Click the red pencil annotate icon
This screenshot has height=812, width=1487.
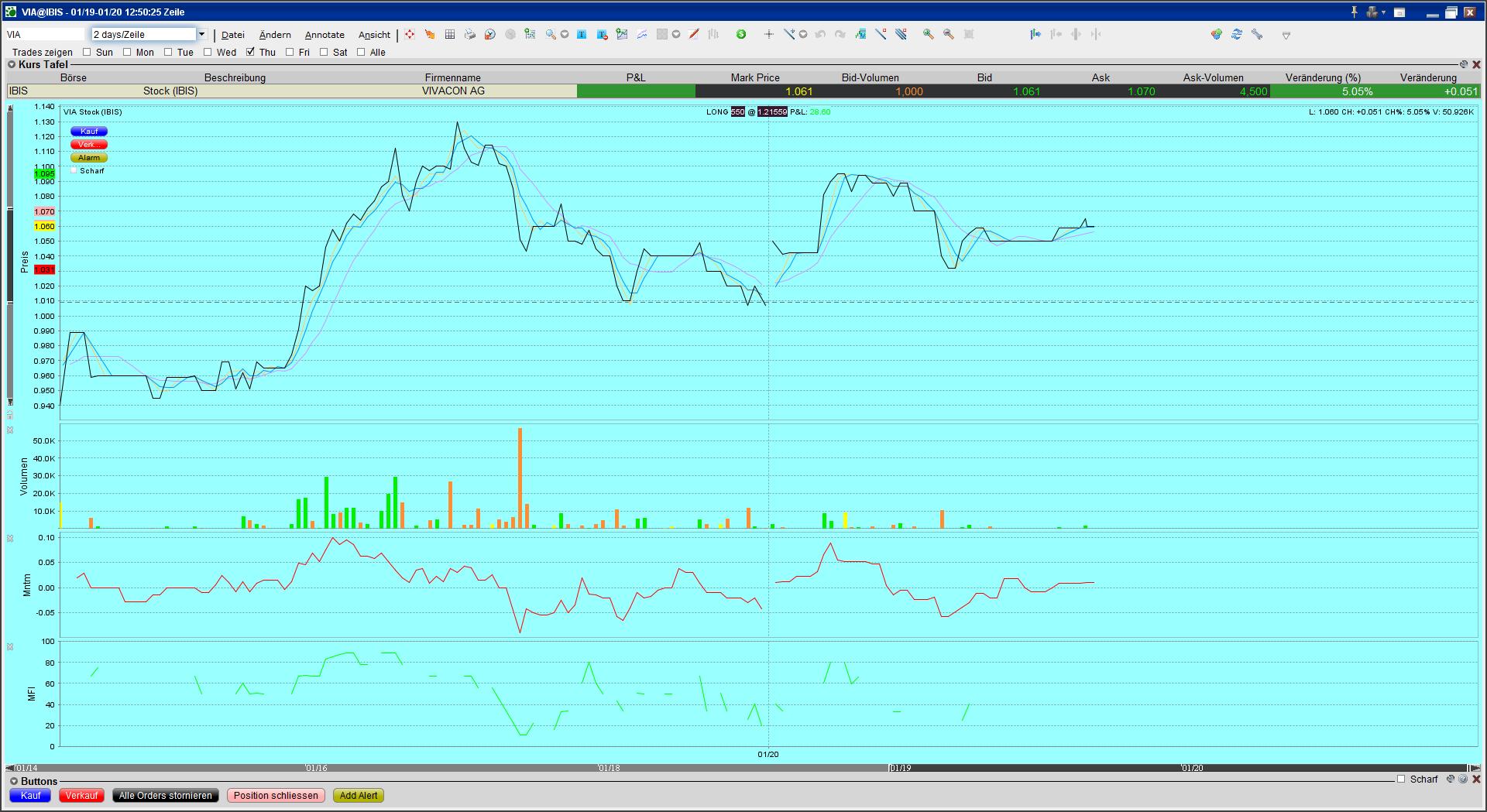(694, 34)
